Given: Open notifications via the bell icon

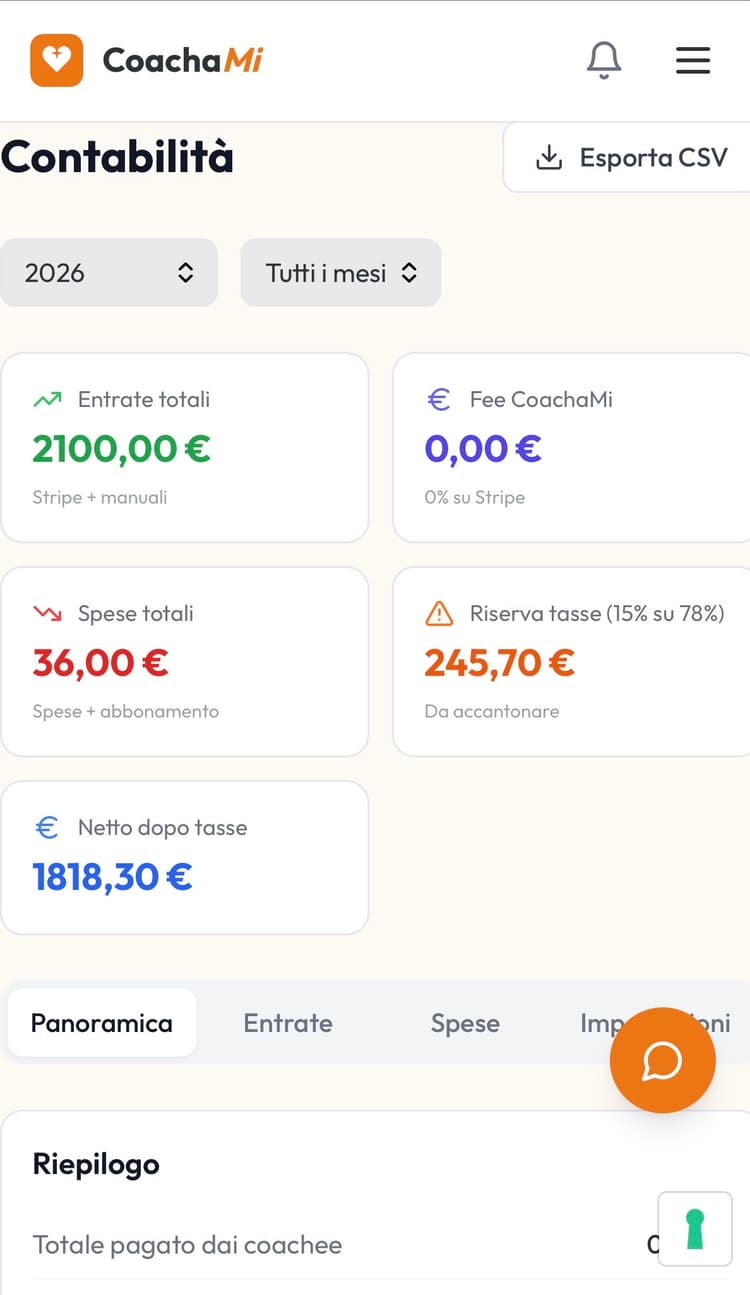Looking at the screenshot, I should click(603, 60).
